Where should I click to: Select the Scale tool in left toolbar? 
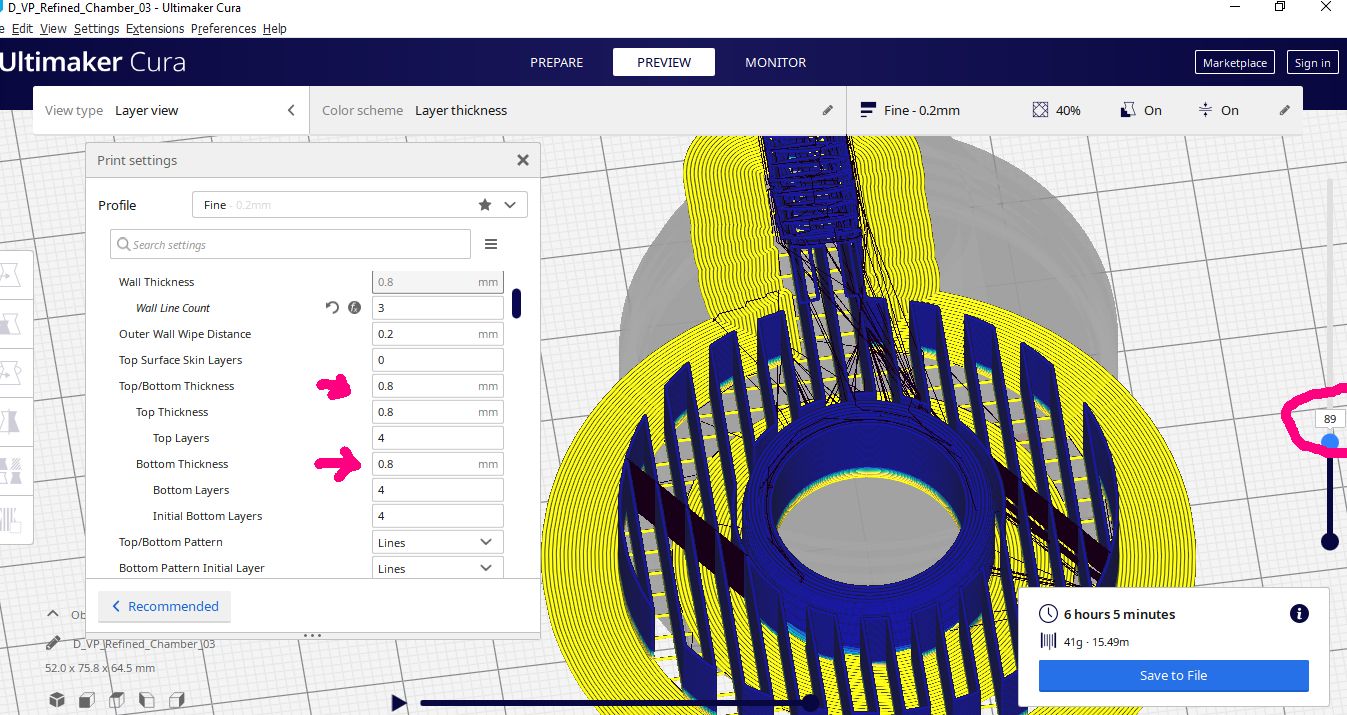tap(12, 322)
